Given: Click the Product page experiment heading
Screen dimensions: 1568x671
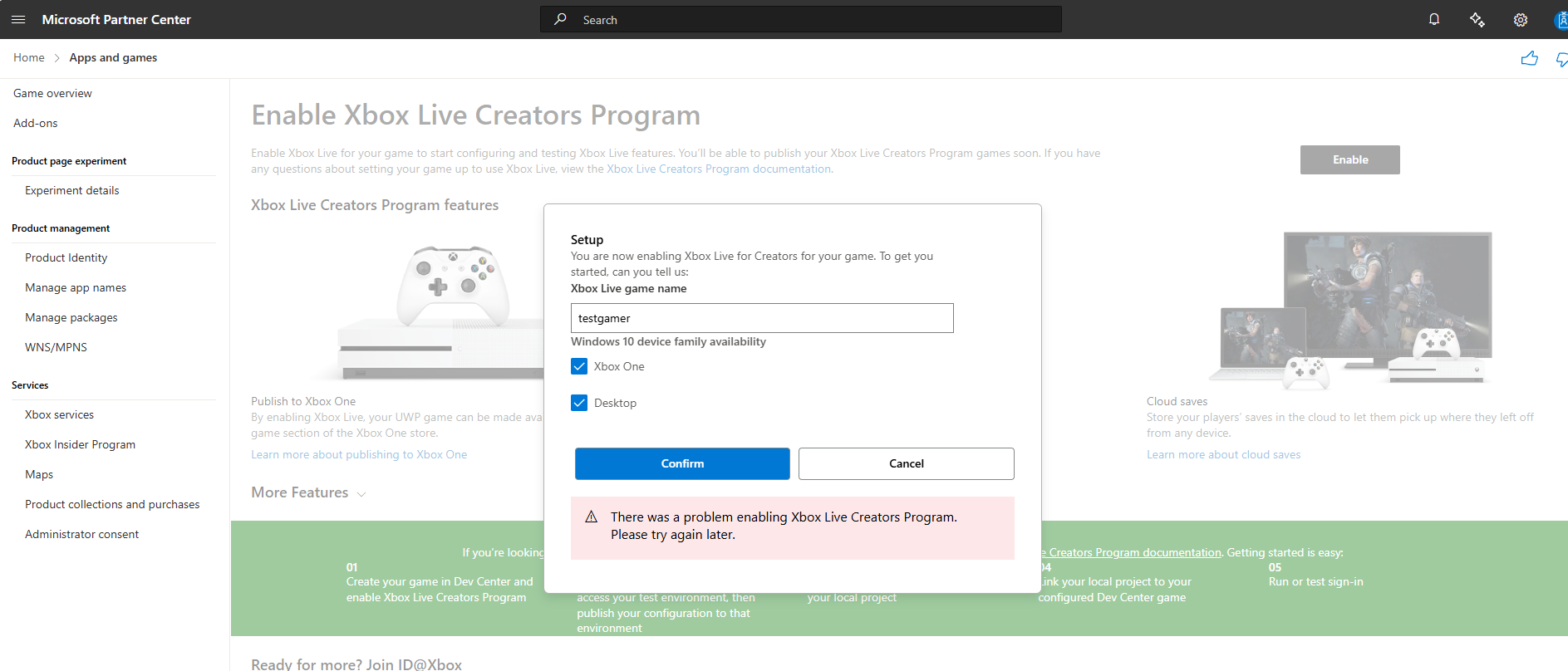Looking at the screenshot, I should point(69,161).
